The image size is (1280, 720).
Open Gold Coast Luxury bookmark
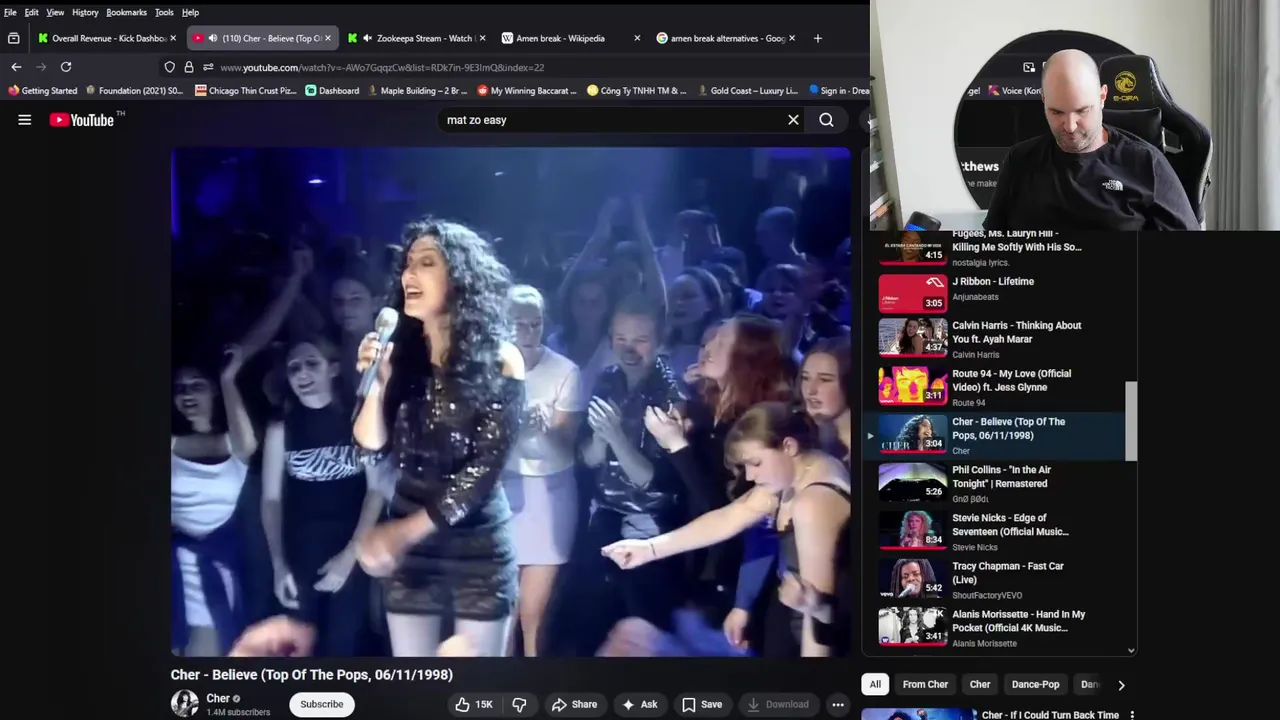click(747, 91)
